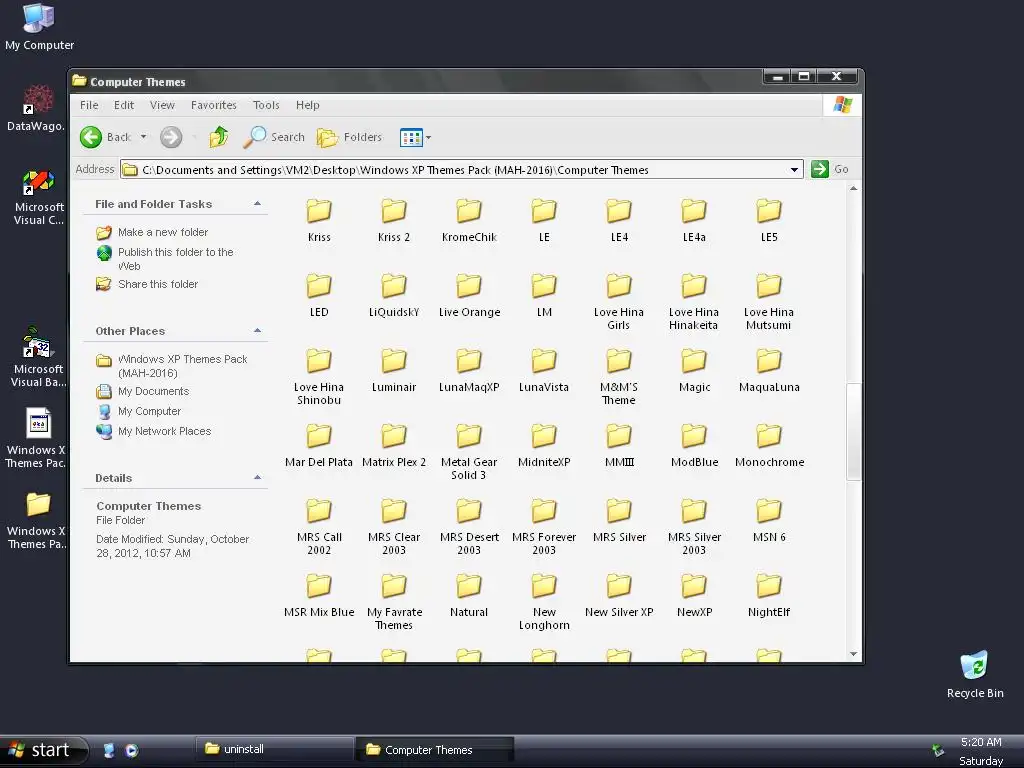Select My Computer desktop icon
Screen dimensions: 1024x768
pos(39,27)
